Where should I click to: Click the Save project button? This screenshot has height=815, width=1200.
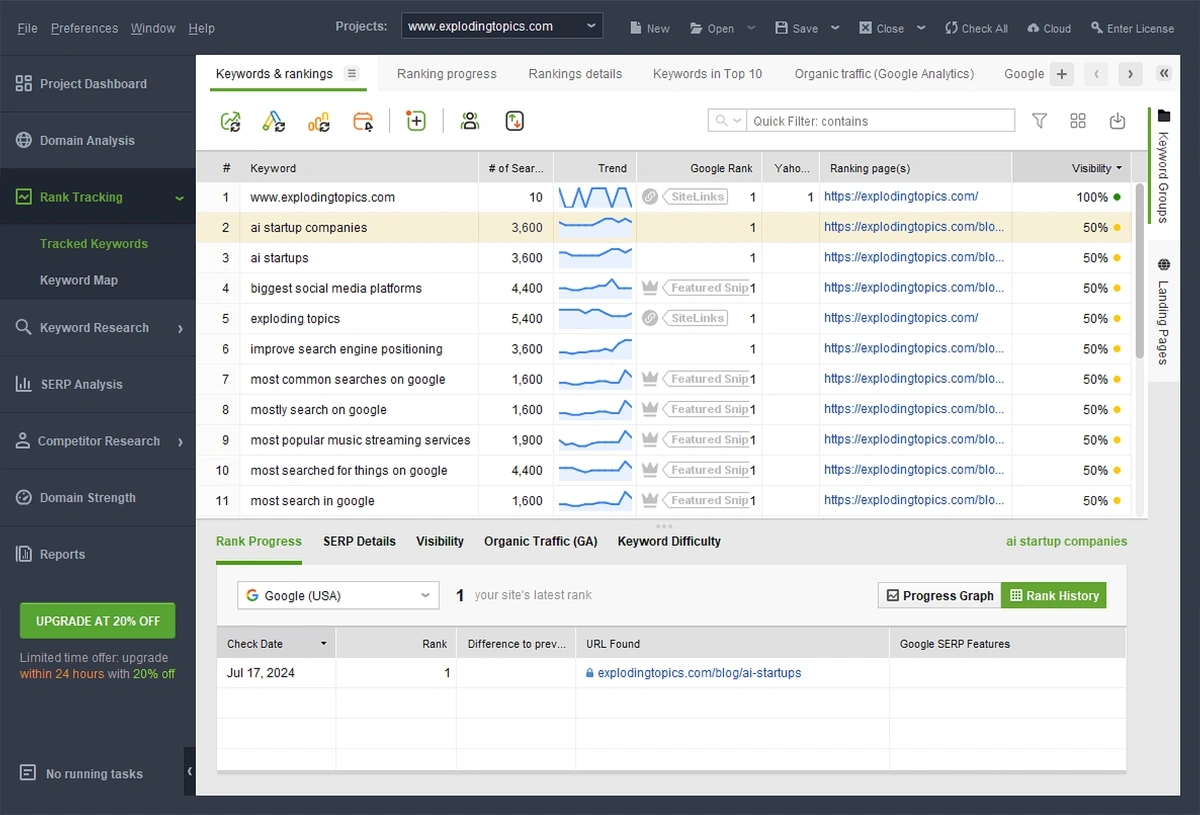pos(797,28)
